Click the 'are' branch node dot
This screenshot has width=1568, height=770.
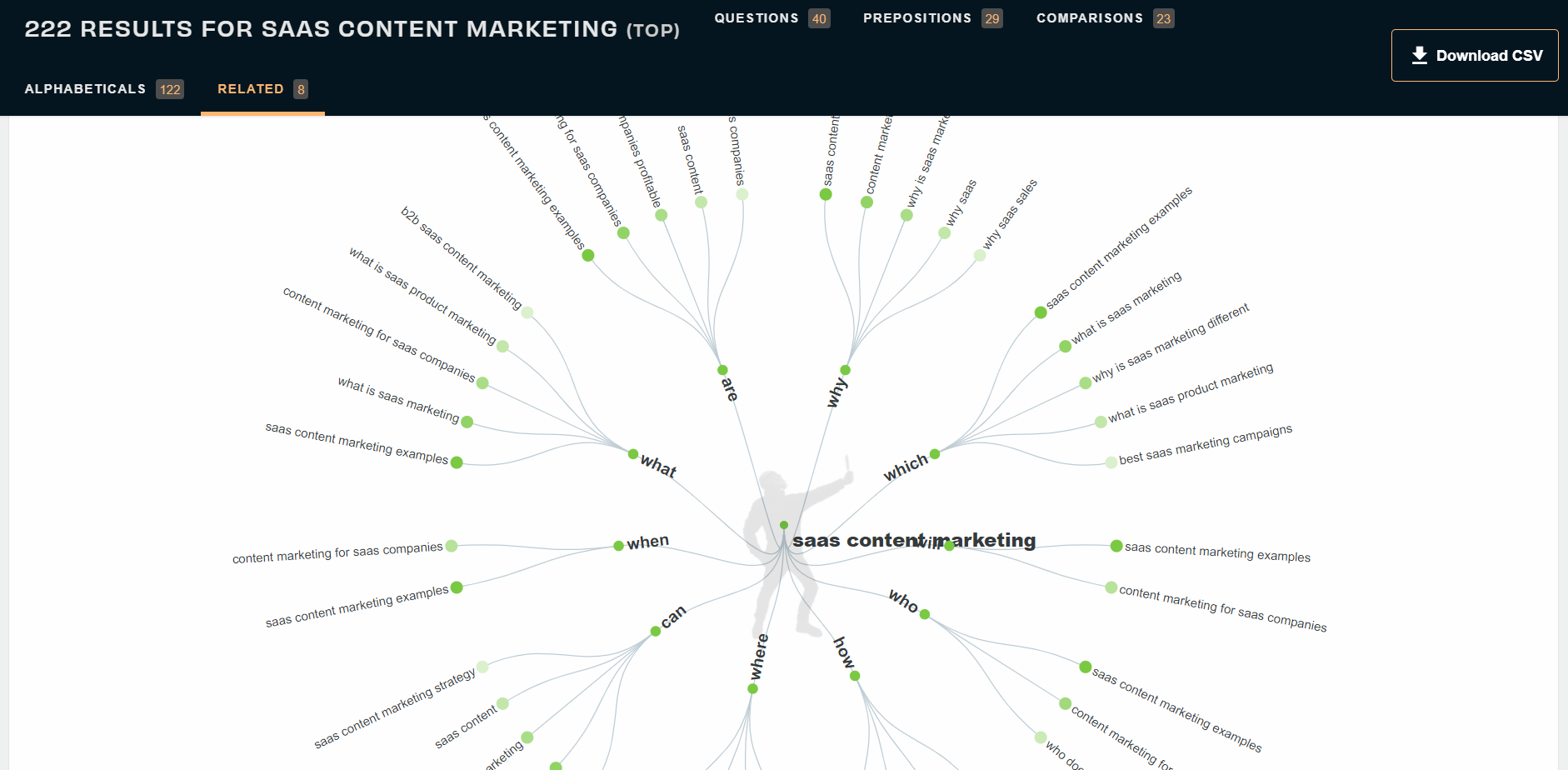click(x=722, y=370)
